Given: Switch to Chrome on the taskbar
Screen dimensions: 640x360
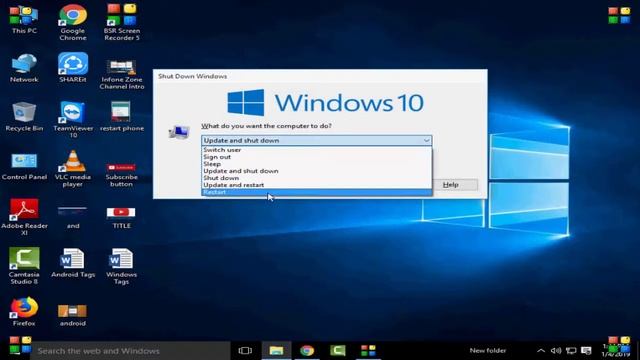Looking at the screenshot, I should click(x=307, y=350).
